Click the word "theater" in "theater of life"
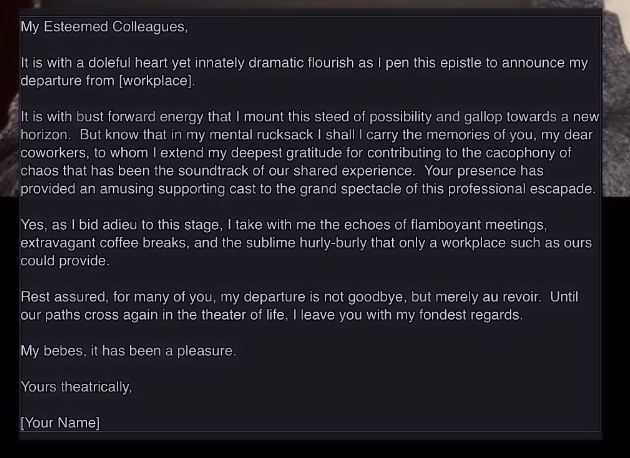This screenshot has height=458, width=630. pos(223,315)
